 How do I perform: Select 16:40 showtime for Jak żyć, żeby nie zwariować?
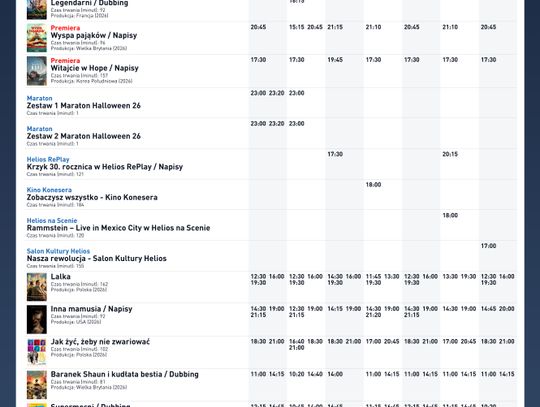[297, 342]
